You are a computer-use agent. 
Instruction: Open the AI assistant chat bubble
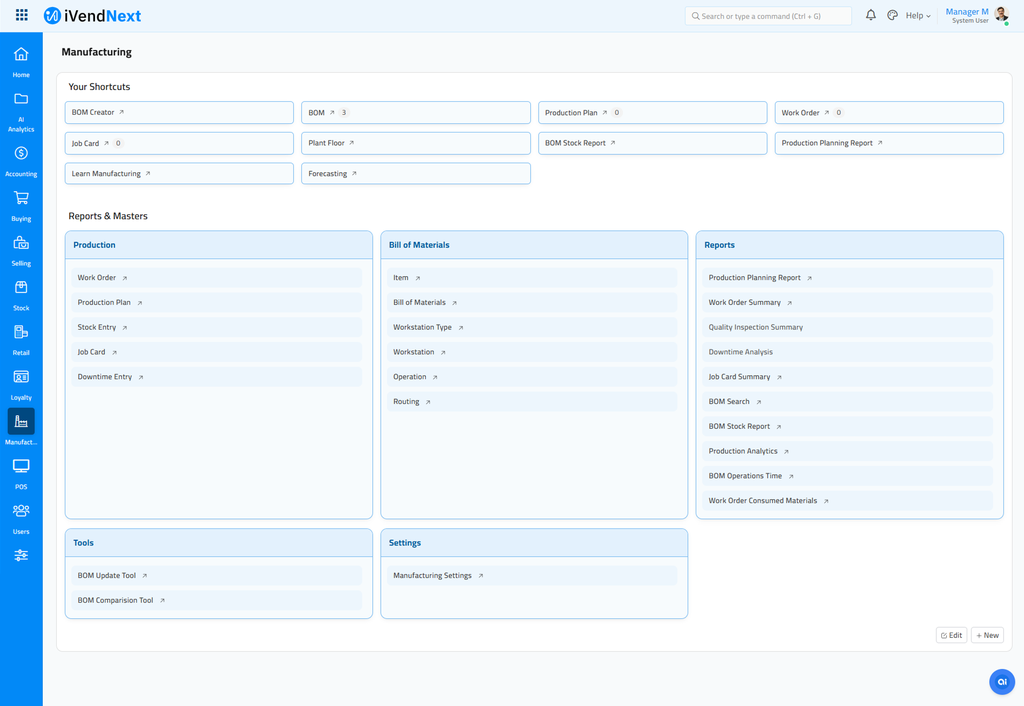1002,682
